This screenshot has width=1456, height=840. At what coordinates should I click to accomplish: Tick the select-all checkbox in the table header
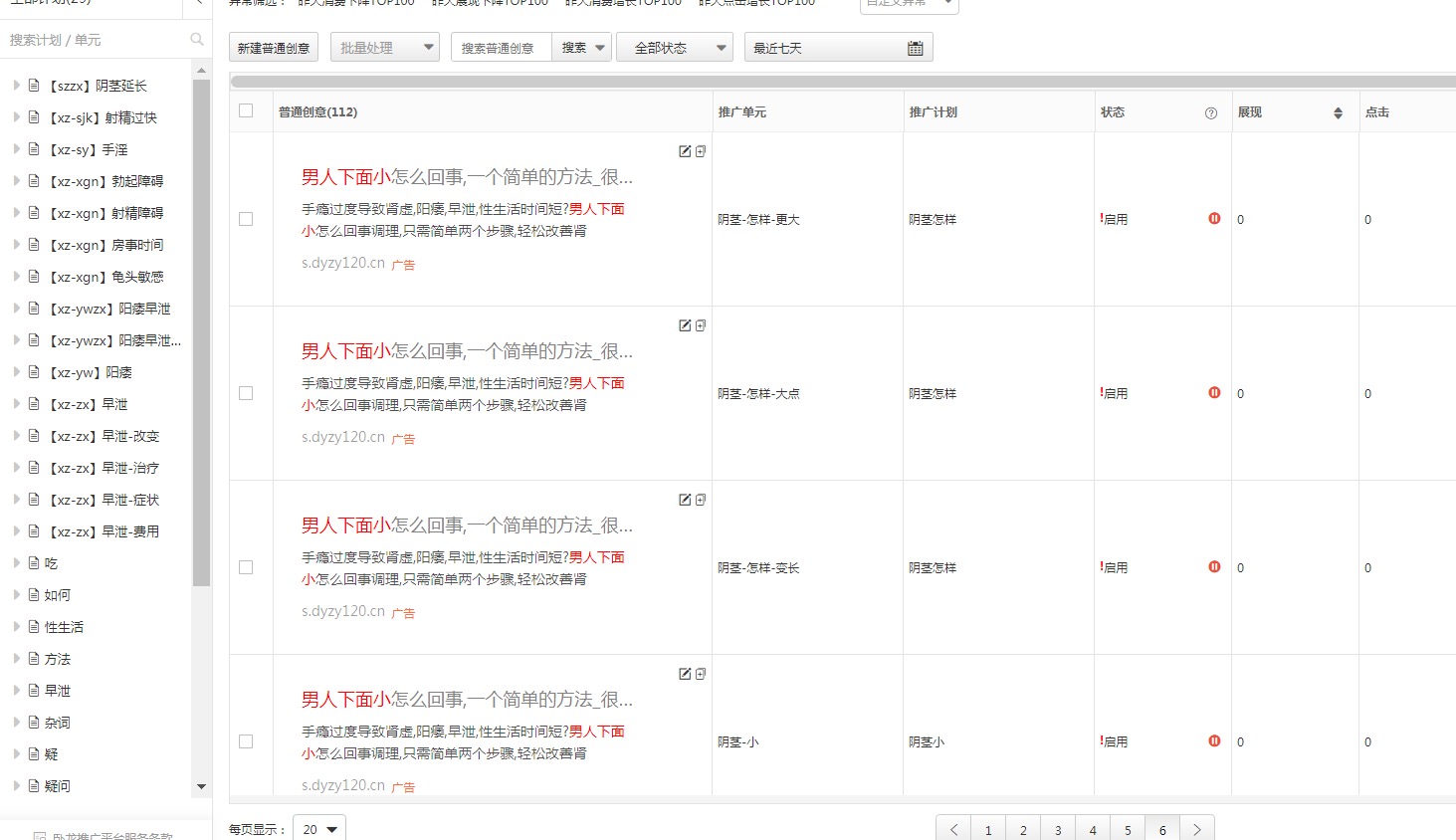pyautogui.click(x=246, y=111)
